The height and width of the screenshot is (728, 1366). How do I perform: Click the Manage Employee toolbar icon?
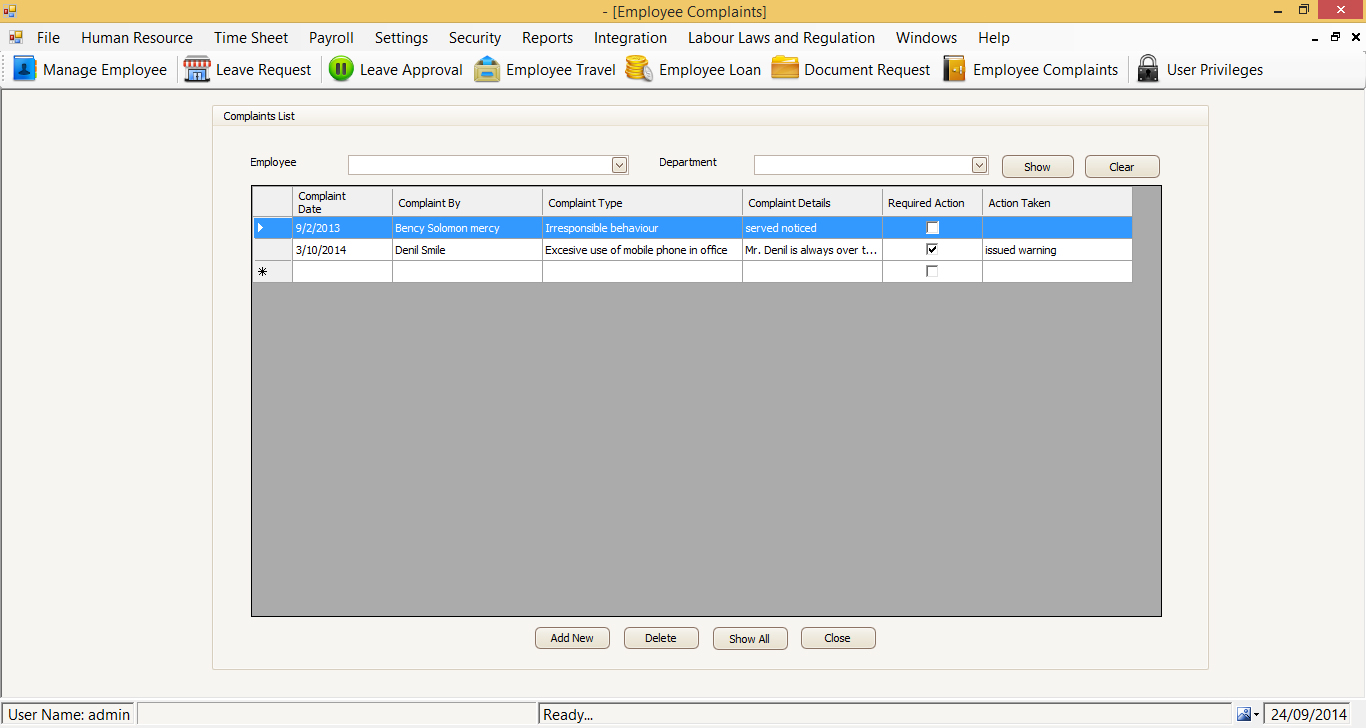coord(25,70)
